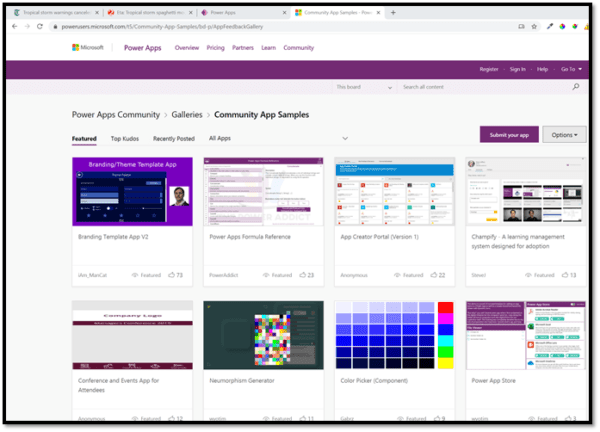600x432 pixels.
Task: Open Champify app thumbnail
Action: [x=526, y=191]
